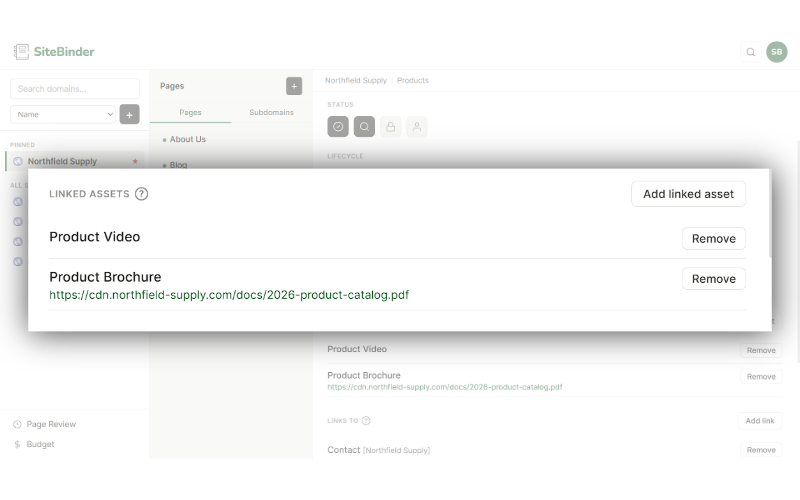Remove the Contact link
The width and height of the screenshot is (800, 500).
761,450
